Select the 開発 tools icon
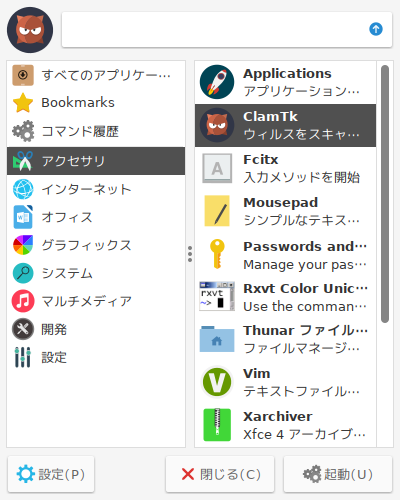400x500 pixels. pyautogui.click(x=23, y=329)
